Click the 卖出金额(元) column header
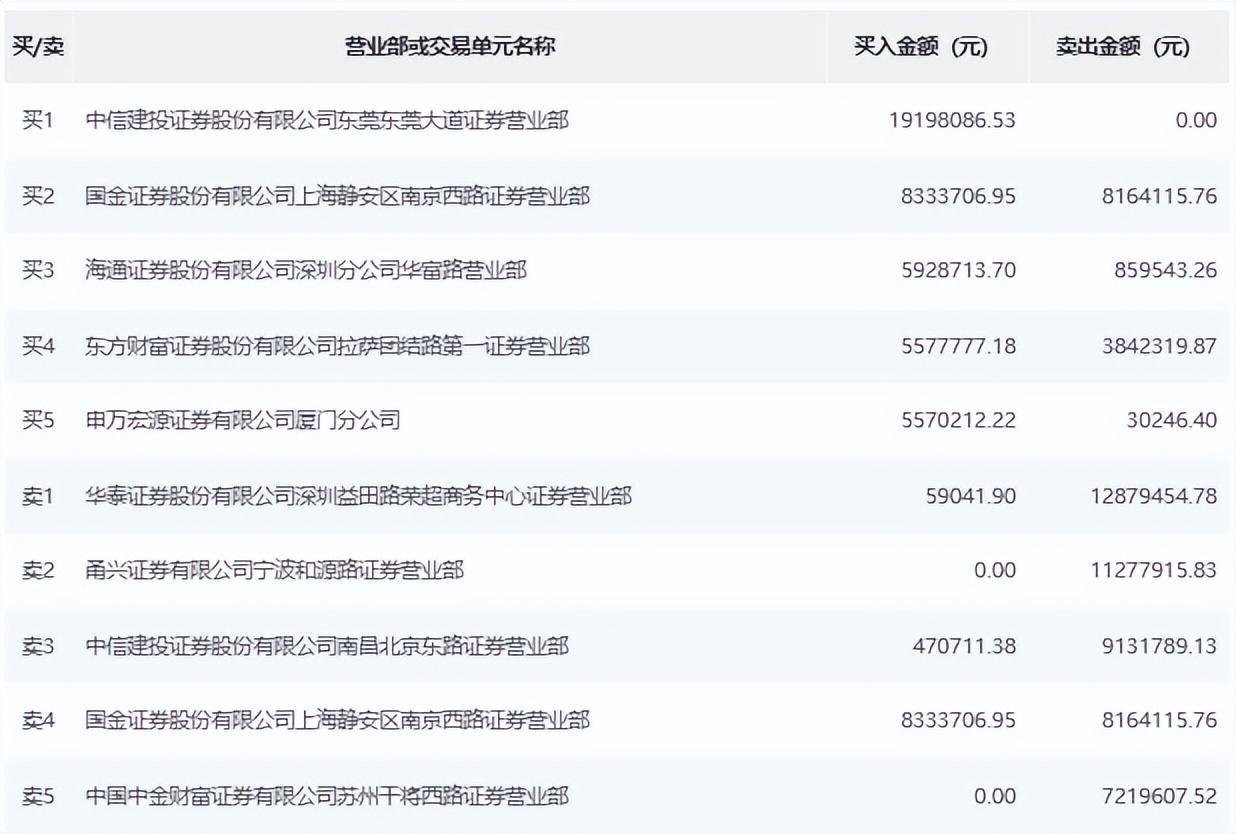 [1123, 47]
